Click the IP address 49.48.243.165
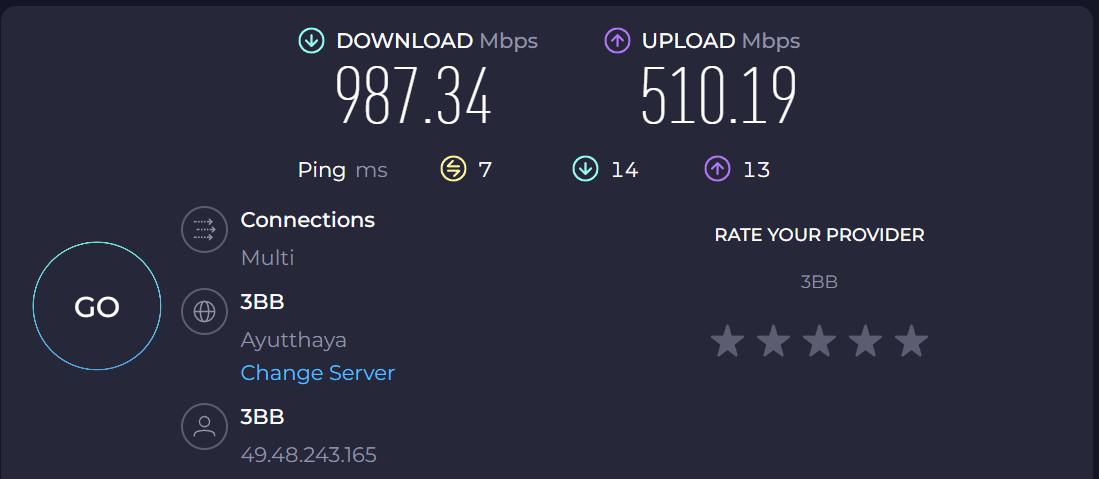Image resolution: width=1099 pixels, height=479 pixels. (x=309, y=455)
